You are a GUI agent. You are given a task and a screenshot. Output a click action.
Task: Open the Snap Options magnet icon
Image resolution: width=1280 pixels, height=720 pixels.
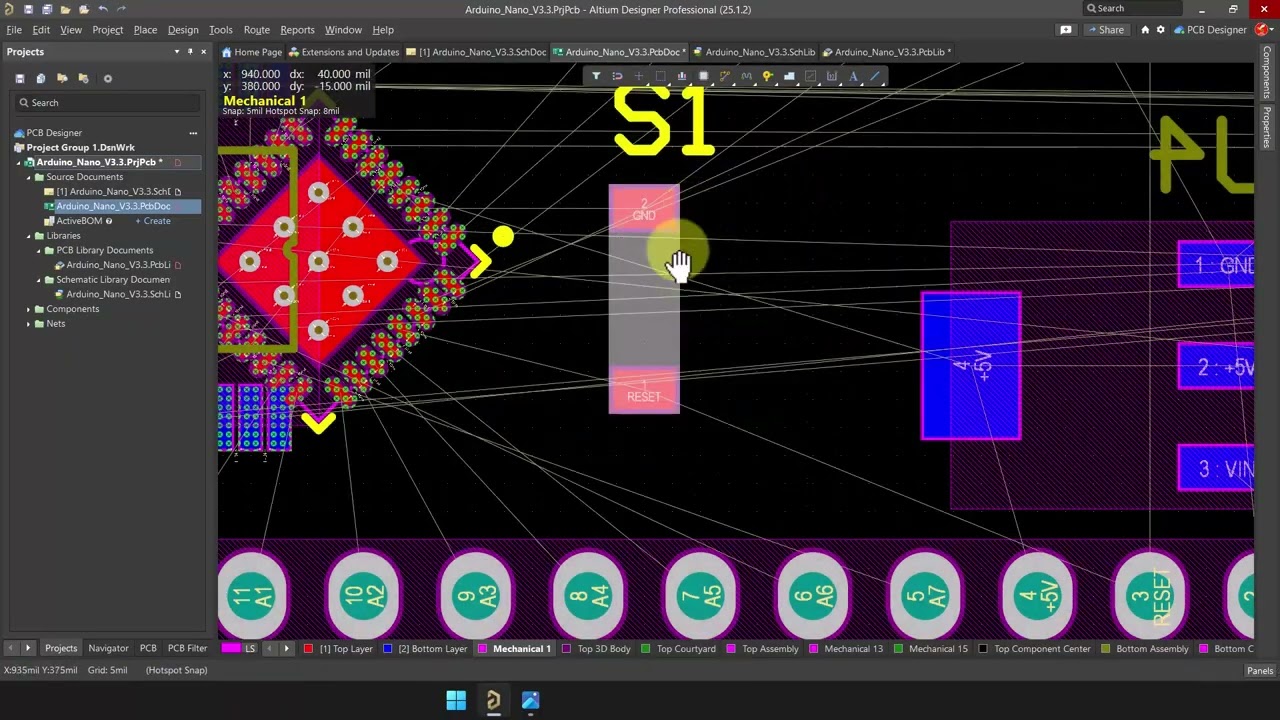pyautogui.click(x=617, y=76)
